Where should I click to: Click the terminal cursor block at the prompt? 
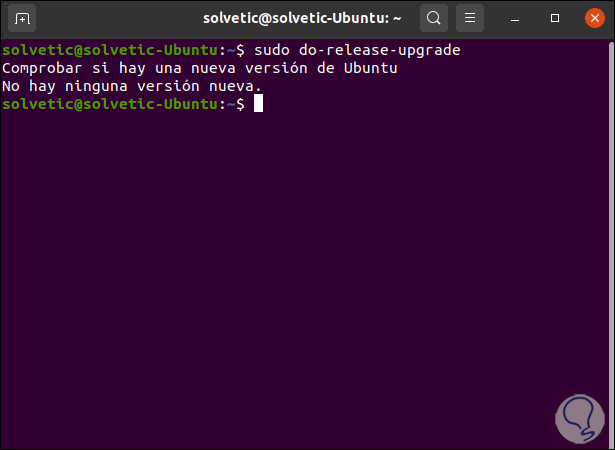point(258,104)
